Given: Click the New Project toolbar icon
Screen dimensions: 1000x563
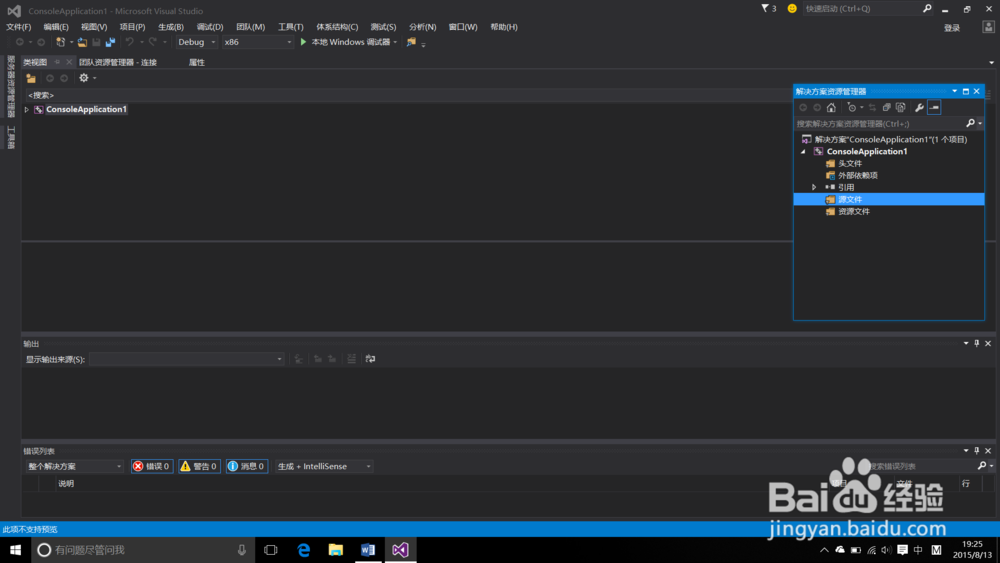Looking at the screenshot, I should pos(61,42).
